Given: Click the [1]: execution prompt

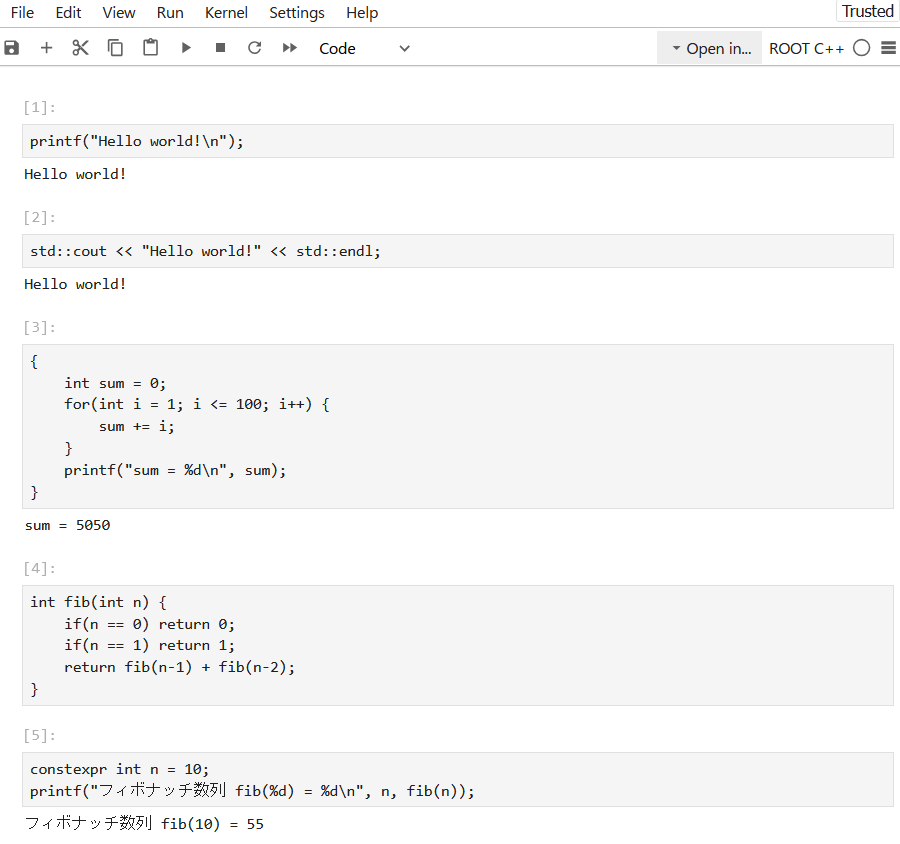Looking at the screenshot, I should [40, 107].
